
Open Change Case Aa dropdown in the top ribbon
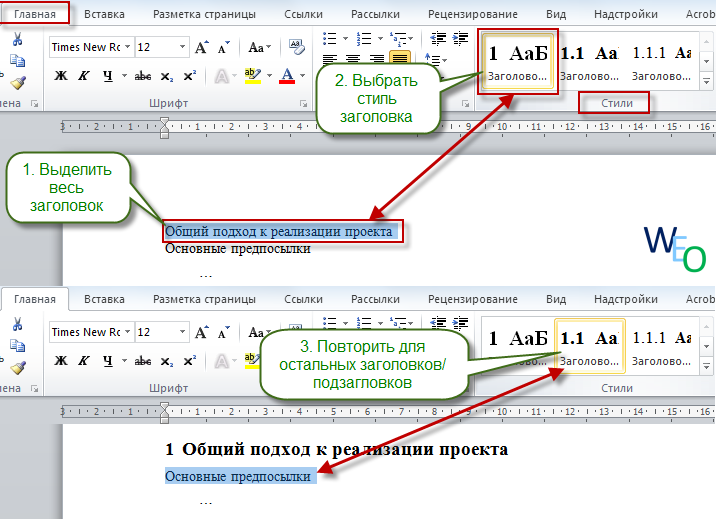tap(259, 47)
